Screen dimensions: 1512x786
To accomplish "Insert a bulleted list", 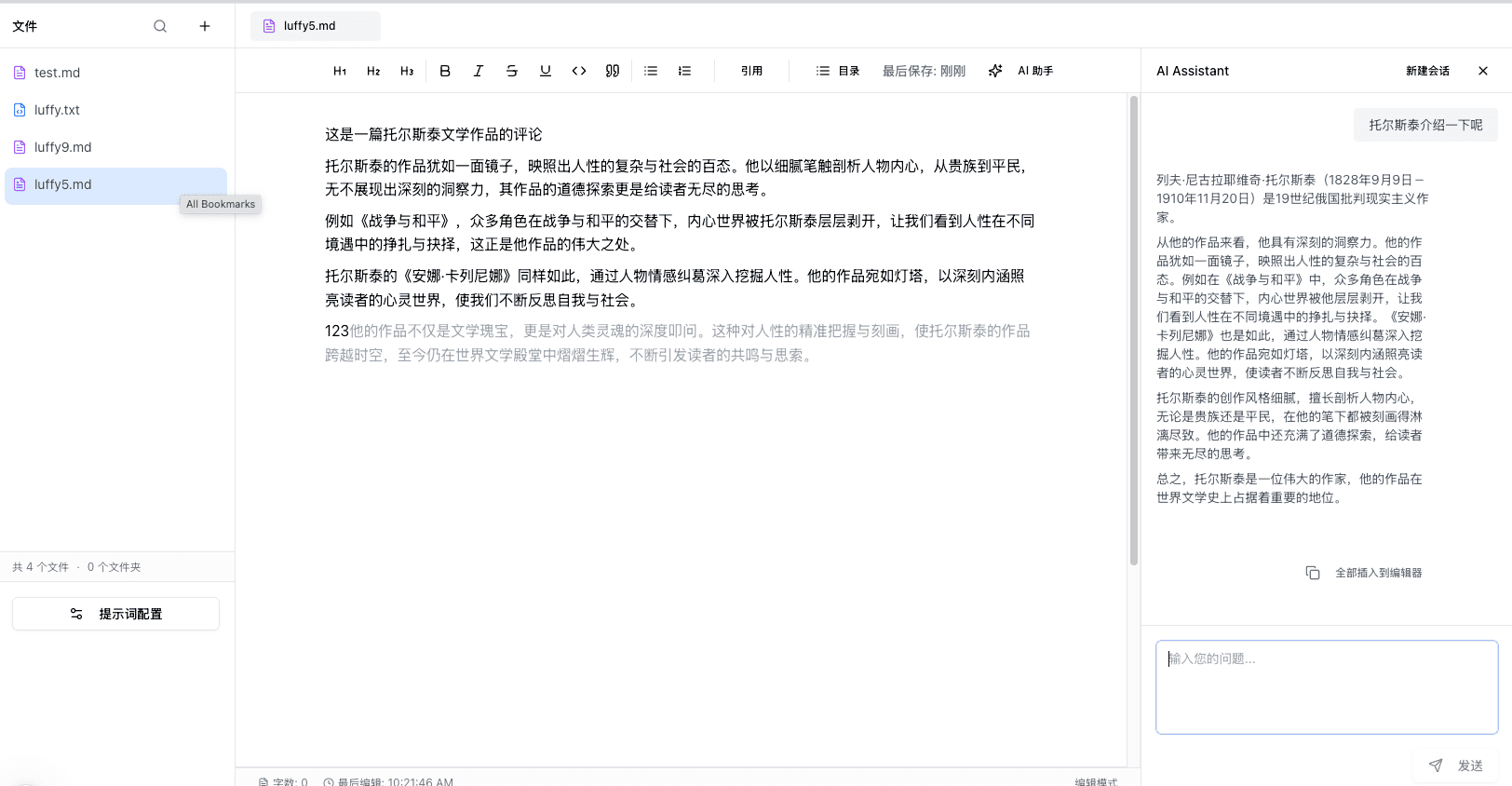I will (651, 71).
